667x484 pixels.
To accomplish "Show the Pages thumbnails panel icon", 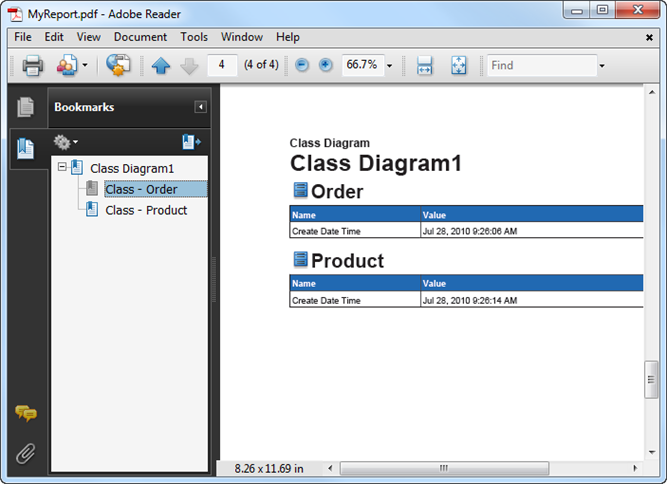I will pyautogui.click(x=26, y=107).
